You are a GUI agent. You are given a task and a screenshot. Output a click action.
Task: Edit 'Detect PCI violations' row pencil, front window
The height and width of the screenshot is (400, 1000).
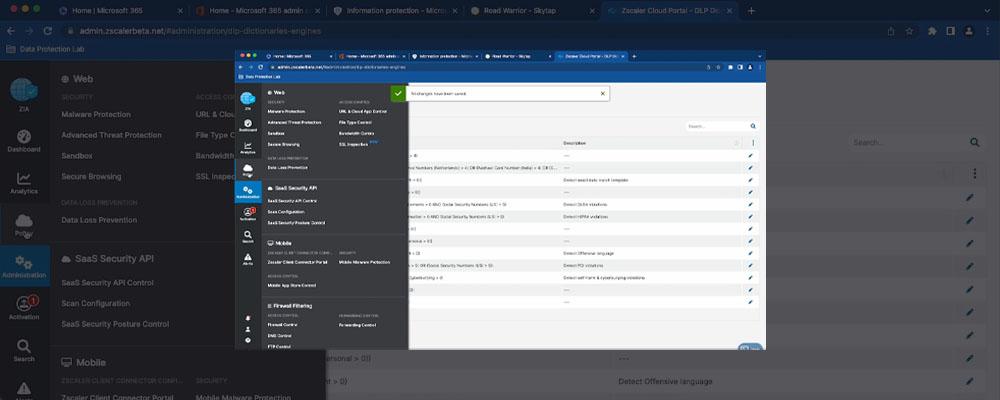[751, 265]
